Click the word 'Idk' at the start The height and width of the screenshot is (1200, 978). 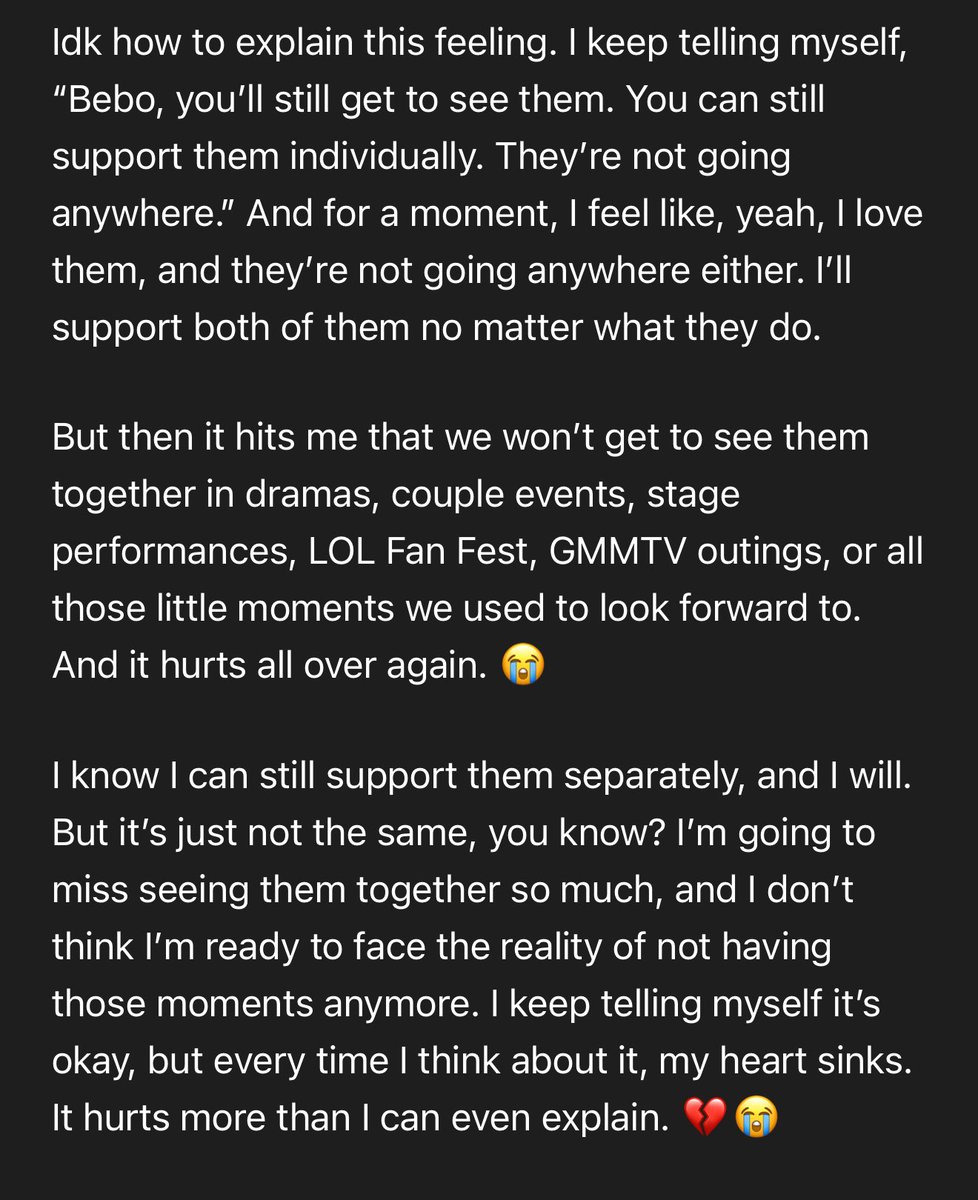[x=75, y=43]
